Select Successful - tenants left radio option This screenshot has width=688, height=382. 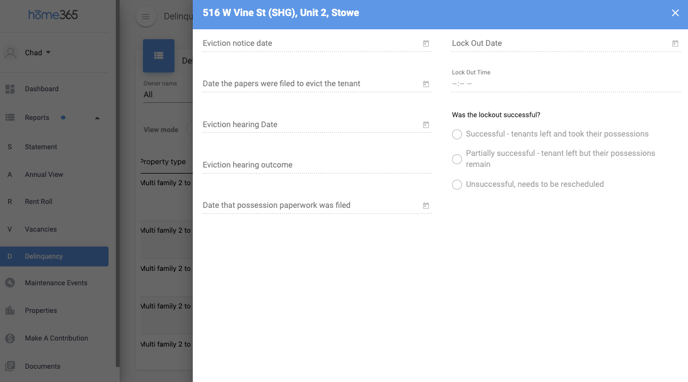point(457,134)
